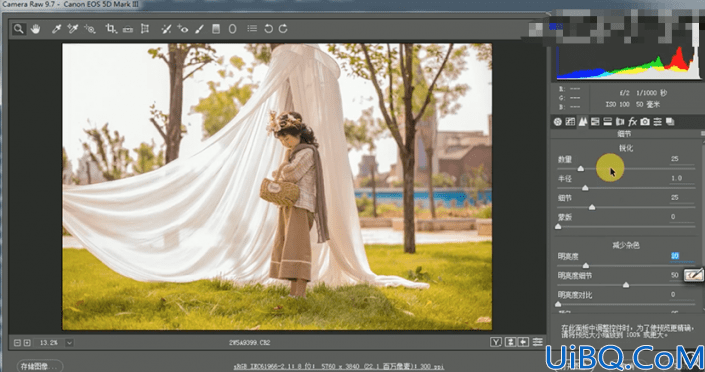Viewport: 705px width, 372px height.
Task: Click the filename 2W5A9399.CR2
Action: point(250,343)
